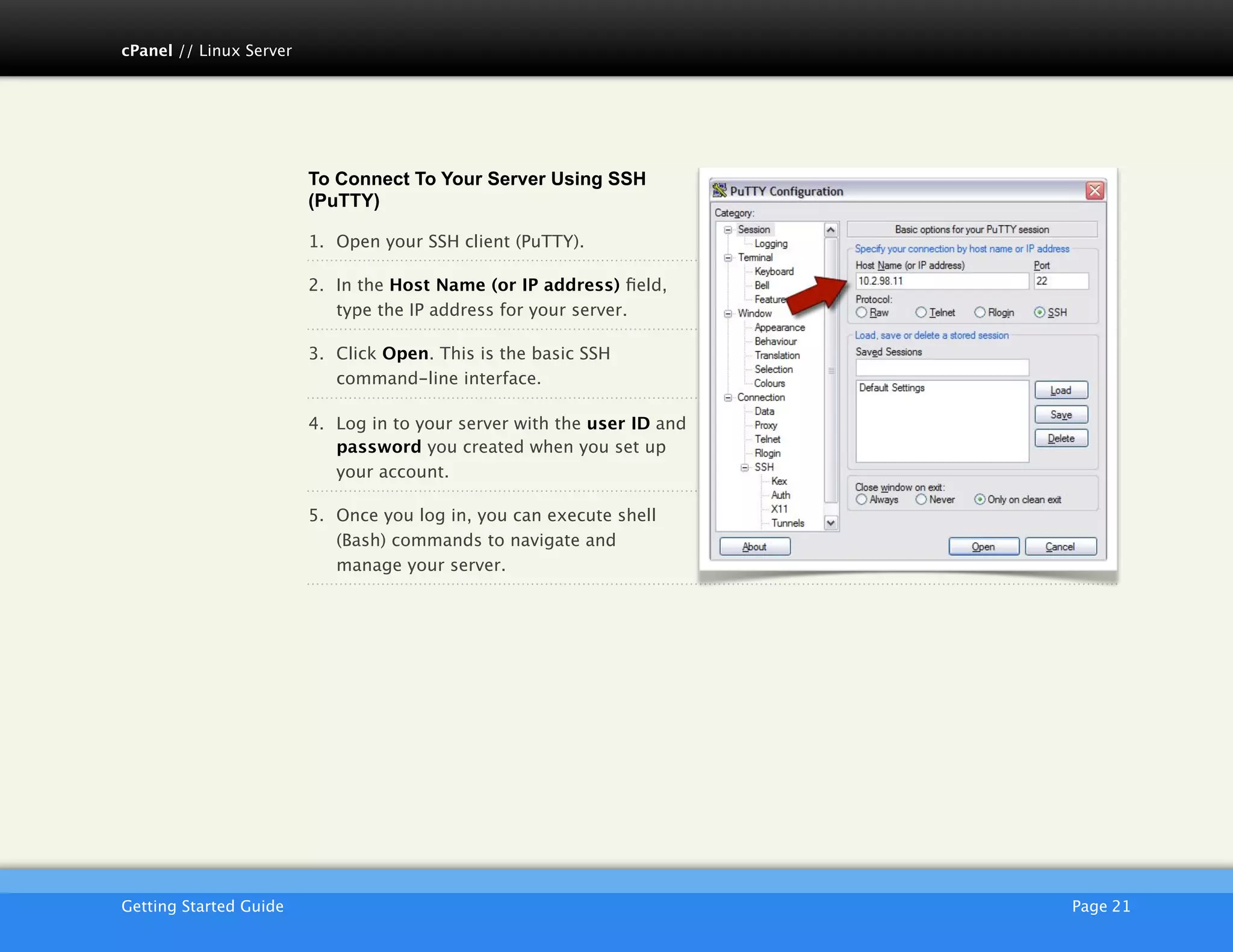Select the Colours category item

(769, 383)
